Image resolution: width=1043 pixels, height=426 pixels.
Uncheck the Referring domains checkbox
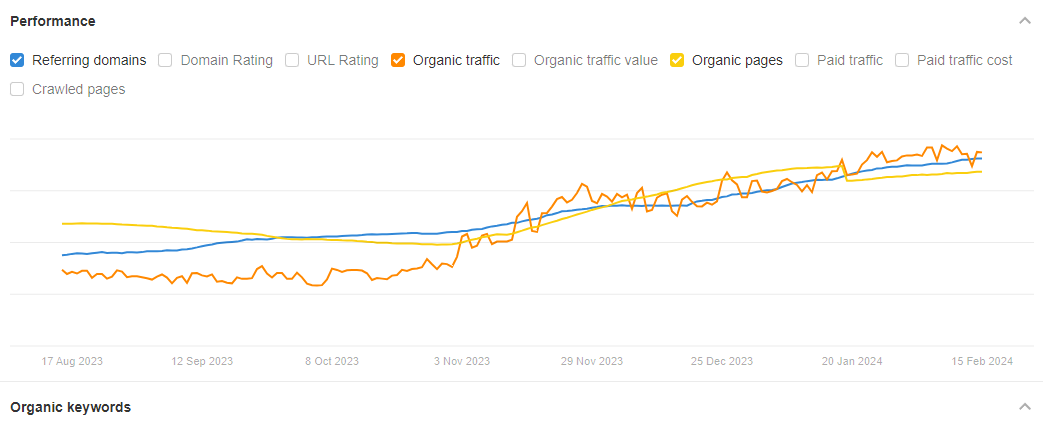click(17, 60)
